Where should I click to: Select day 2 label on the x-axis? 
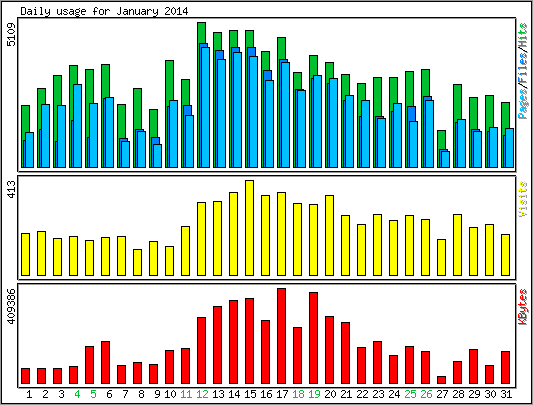[45, 394]
